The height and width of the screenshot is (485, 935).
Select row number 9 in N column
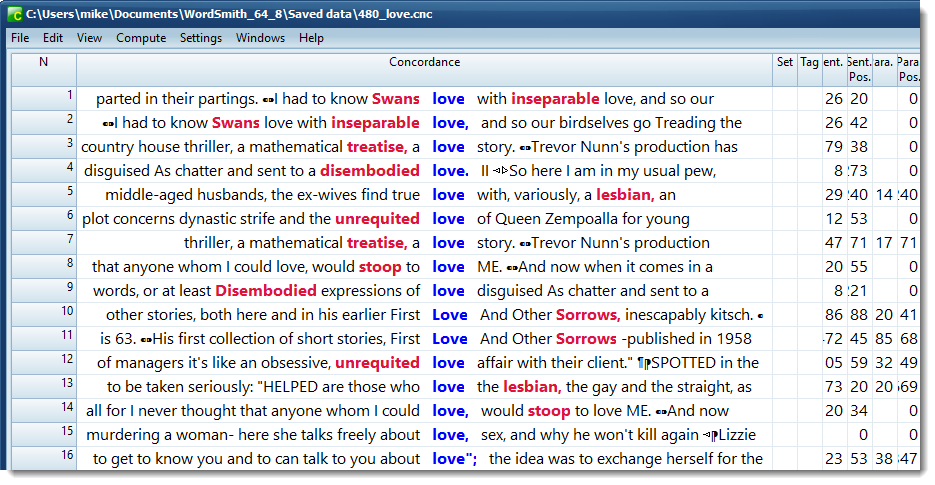tap(44, 291)
